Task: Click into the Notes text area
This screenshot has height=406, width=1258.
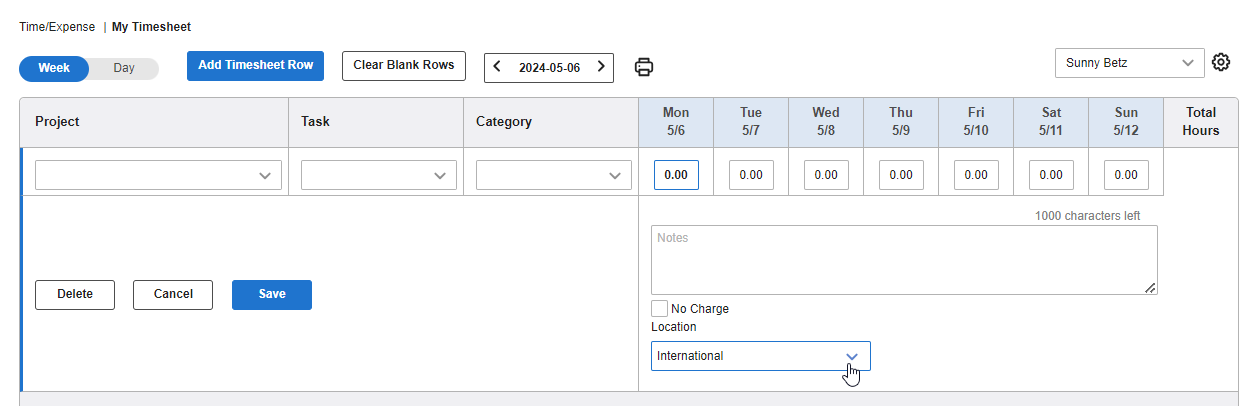Action: tap(904, 260)
